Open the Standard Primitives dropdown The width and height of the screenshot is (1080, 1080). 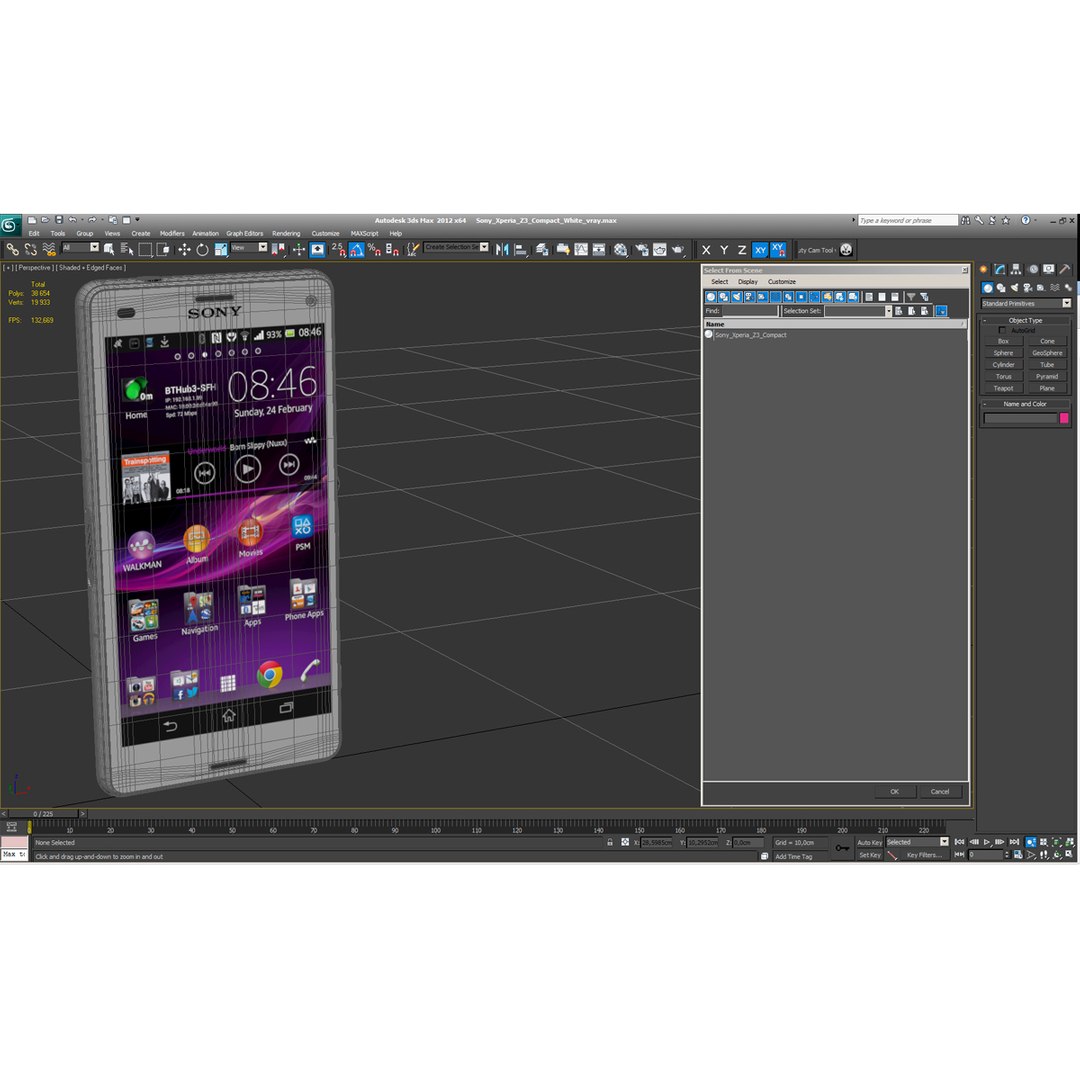pyautogui.click(x=1026, y=304)
